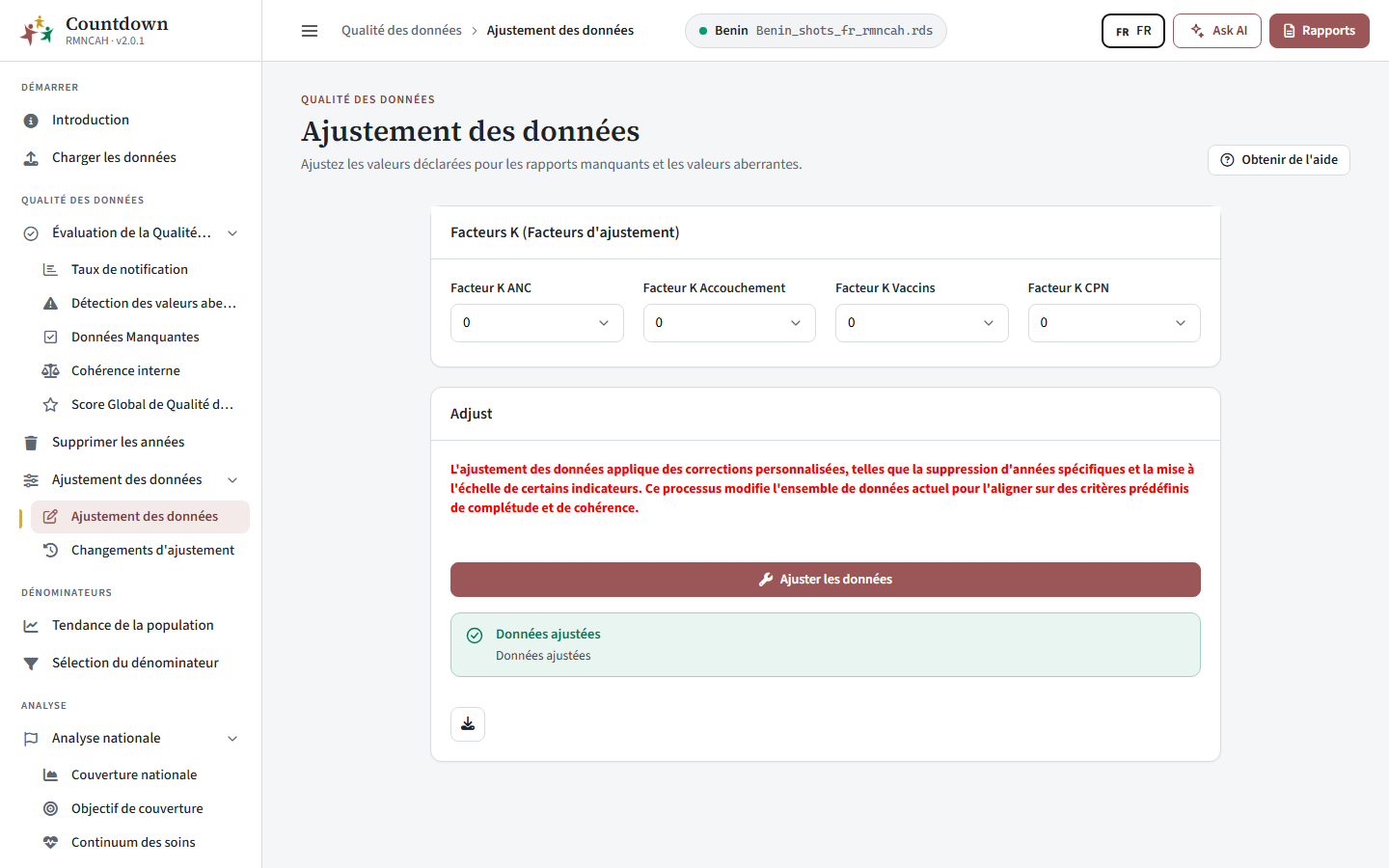
Task: Open Taux de notification page
Action: (x=140, y=270)
